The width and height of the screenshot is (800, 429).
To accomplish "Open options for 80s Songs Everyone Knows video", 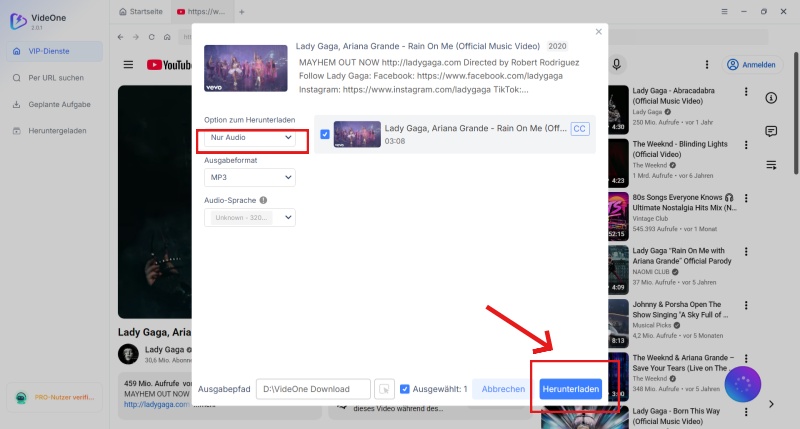I will [x=746, y=198].
